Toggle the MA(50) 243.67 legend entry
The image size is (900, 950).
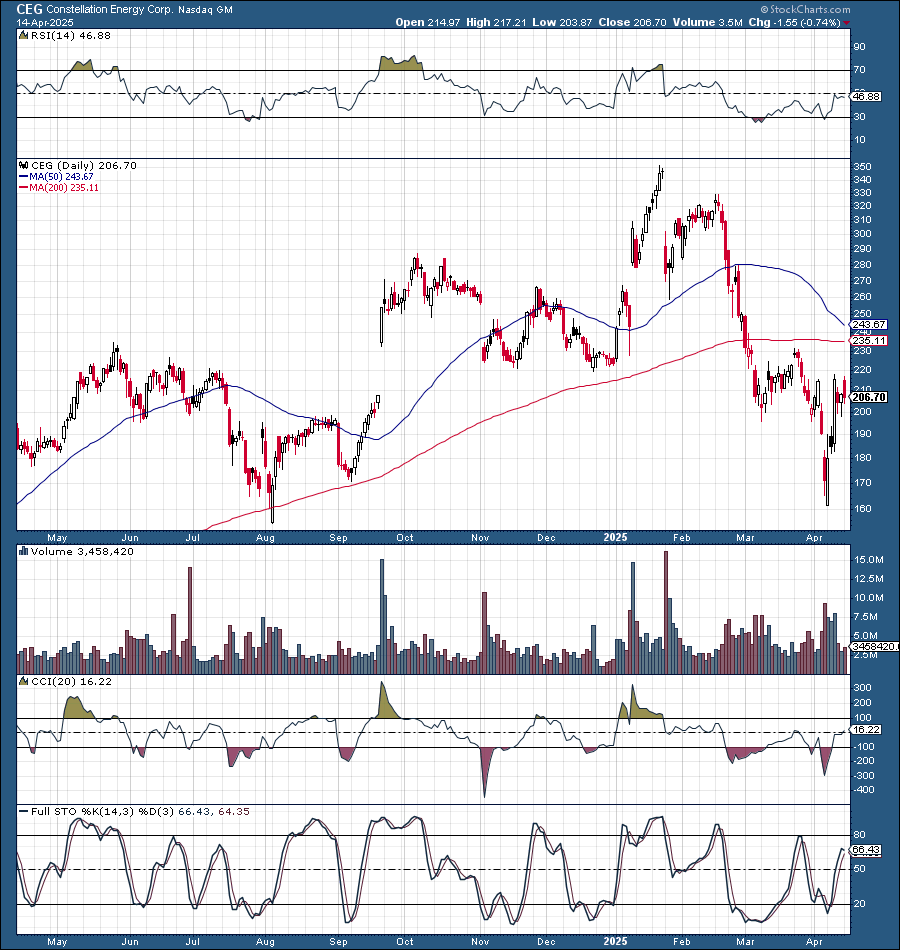(60, 176)
